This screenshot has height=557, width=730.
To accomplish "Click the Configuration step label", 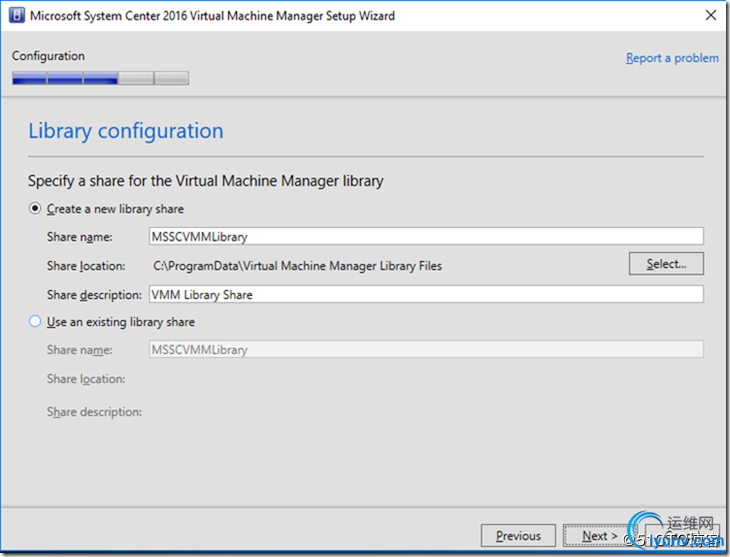I will click(x=48, y=56).
